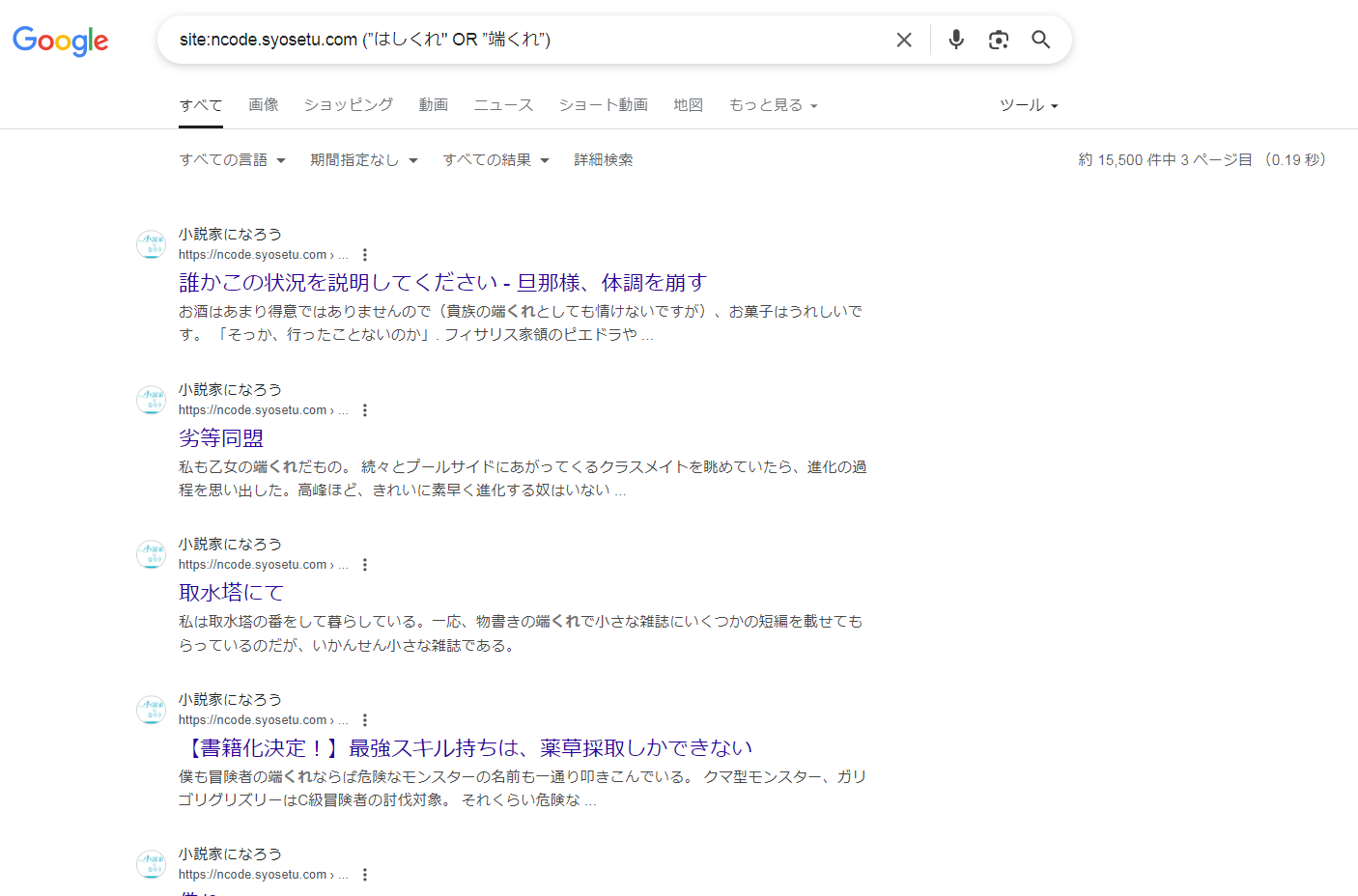The height and width of the screenshot is (896, 1358).
Task: Click snippet text starting 私も乙女の端くれだもの
Action: pyautogui.click(x=523, y=479)
